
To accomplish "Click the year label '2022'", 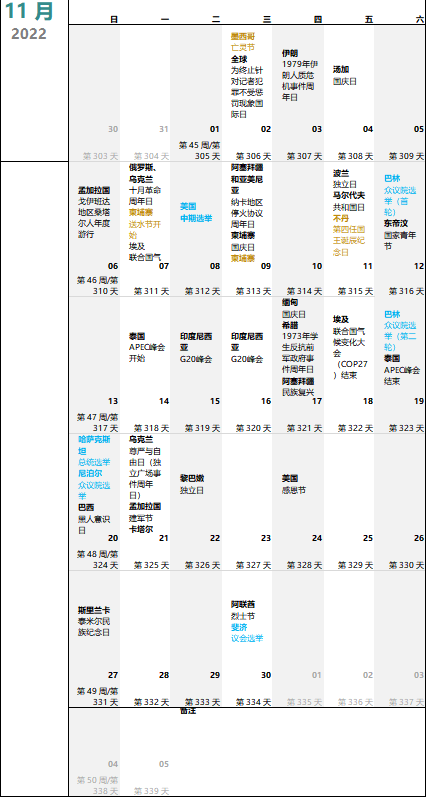I will click(x=29, y=34).
